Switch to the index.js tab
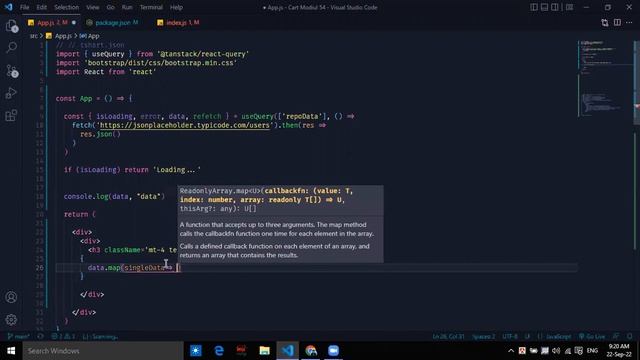The image size is (640, 360). point(178,23)
